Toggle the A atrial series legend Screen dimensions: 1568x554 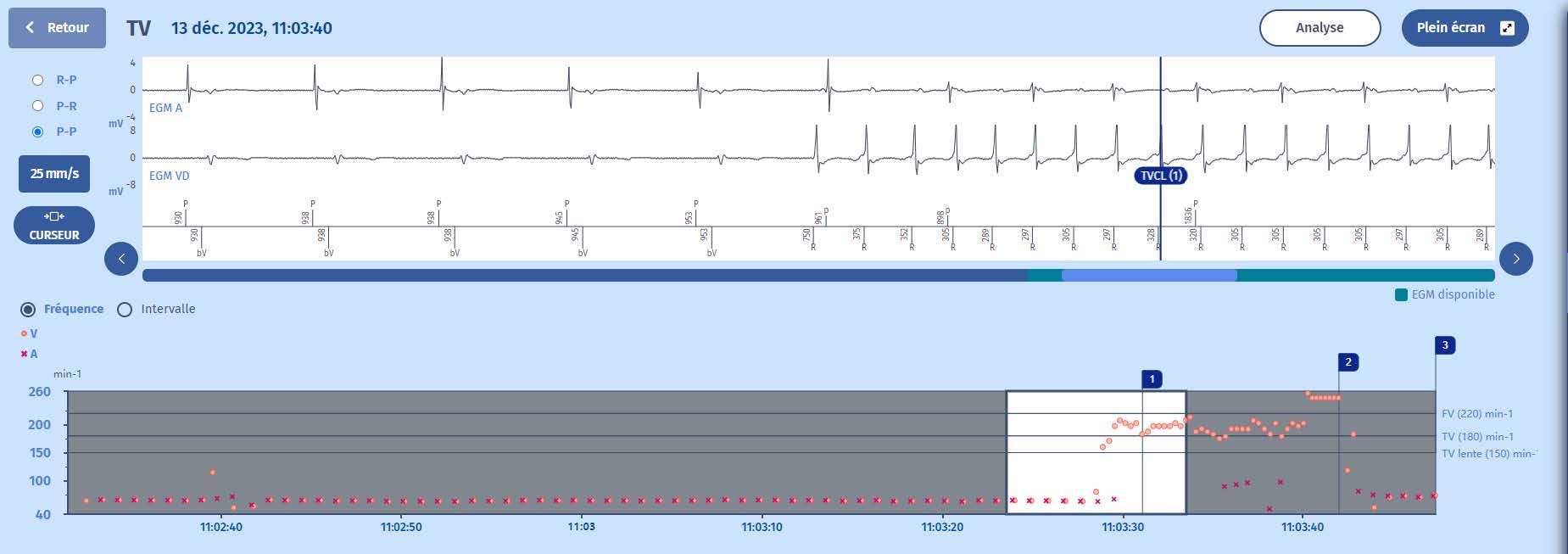[30, 355]
